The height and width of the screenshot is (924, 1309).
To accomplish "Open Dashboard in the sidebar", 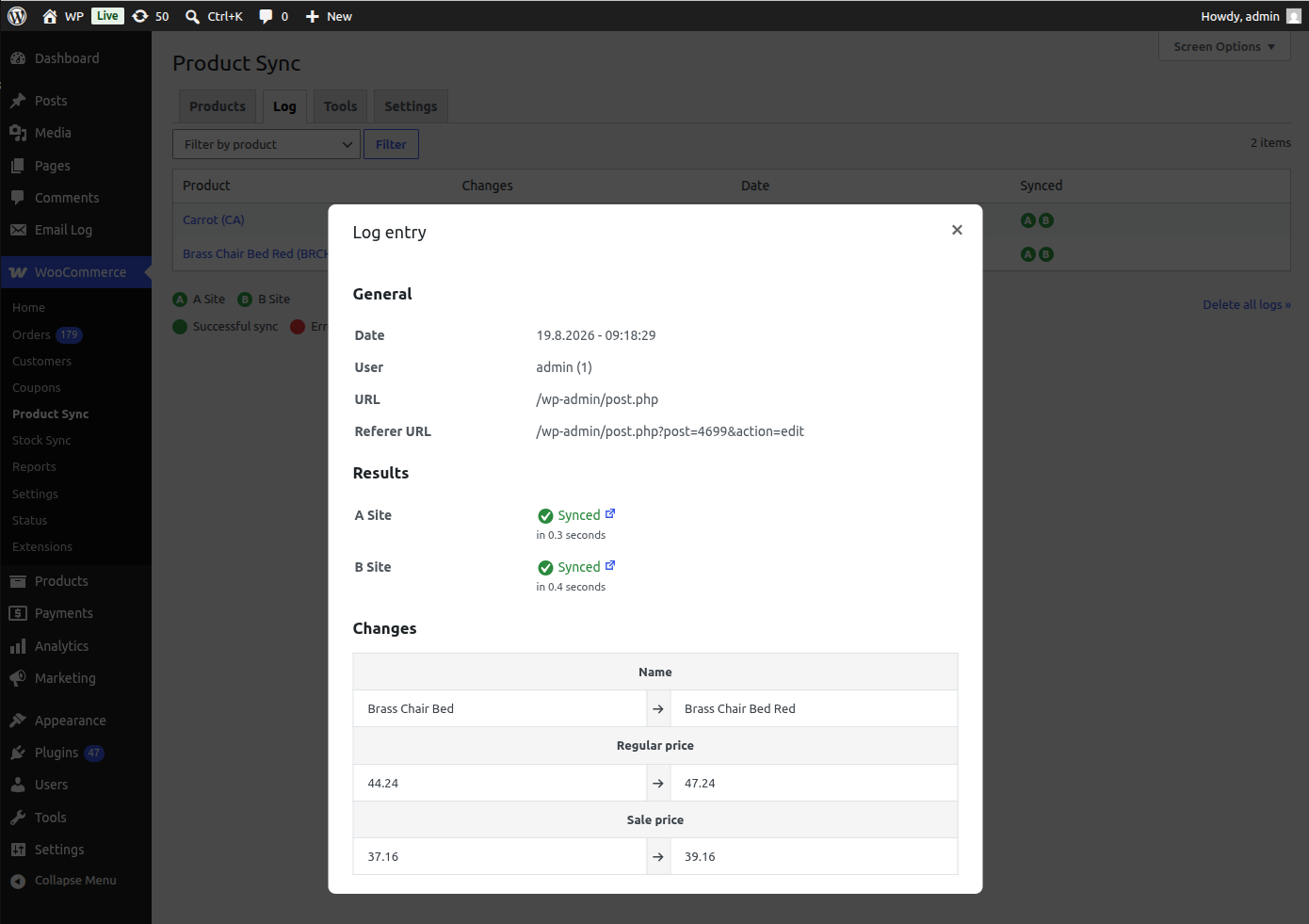I will tap(75, 58).
